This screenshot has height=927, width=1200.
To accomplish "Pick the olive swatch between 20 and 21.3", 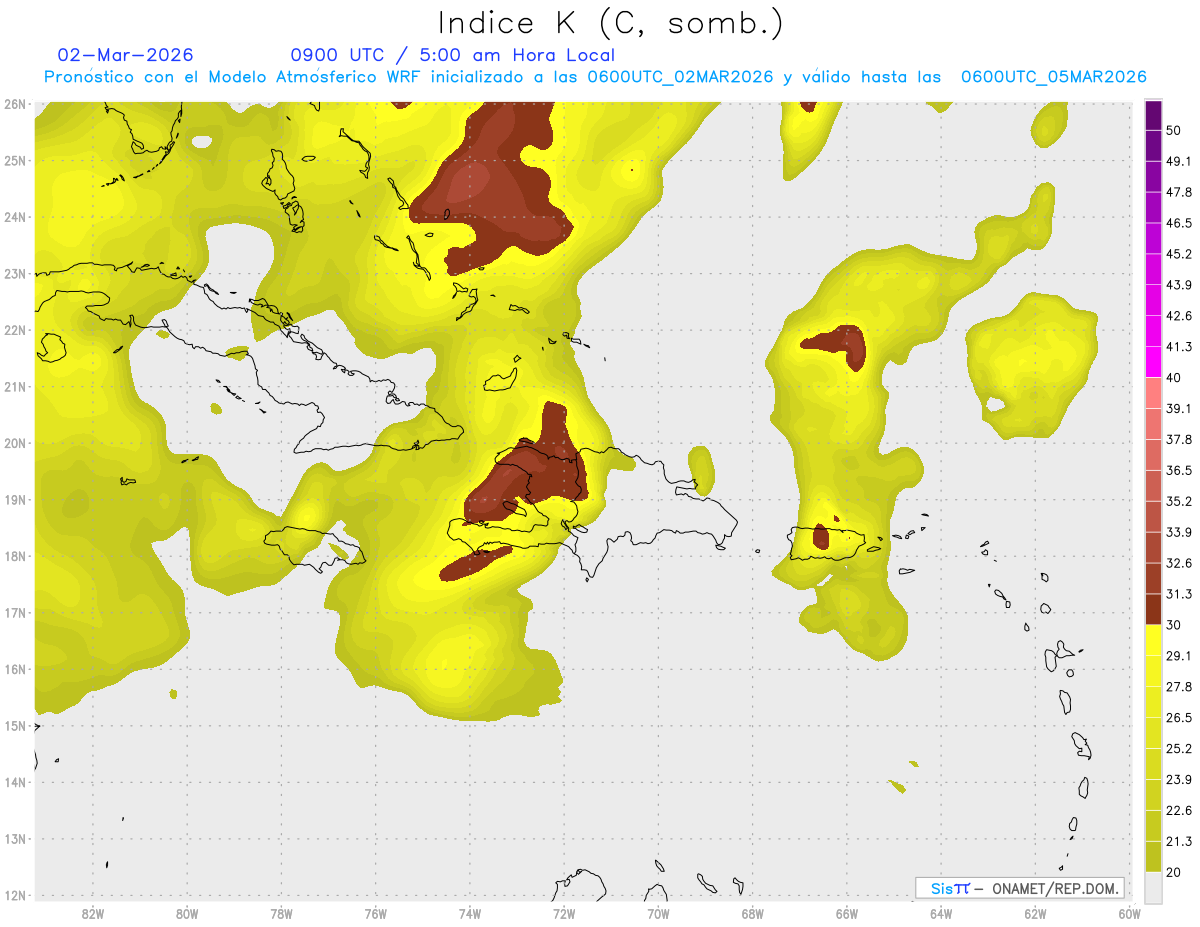I will (1153, 857).
